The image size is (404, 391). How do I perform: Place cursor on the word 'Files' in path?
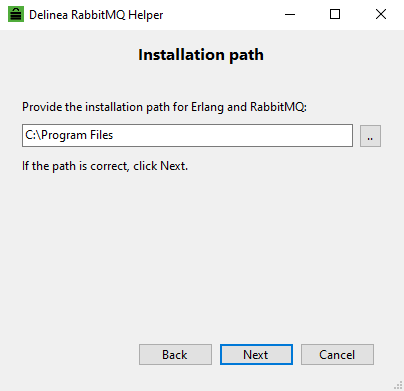102,135
